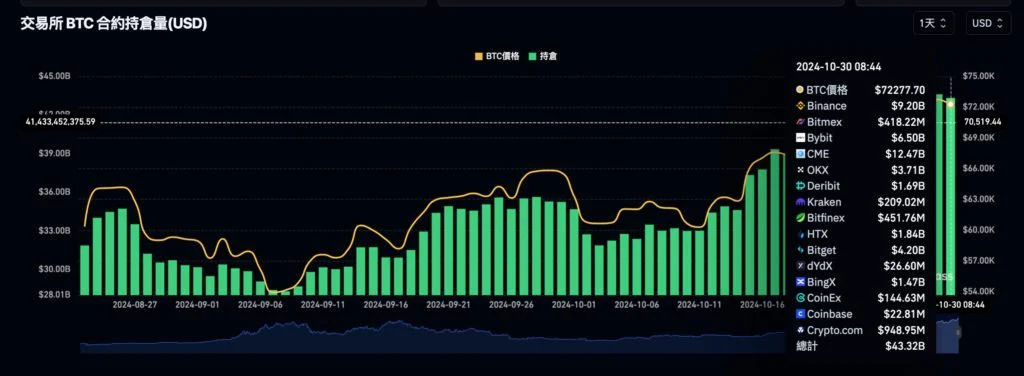Click the Deribit logo icon in tooltip
Image resolution: width=1024 pixels, height=376 pixels.
[x=800, y=186]
